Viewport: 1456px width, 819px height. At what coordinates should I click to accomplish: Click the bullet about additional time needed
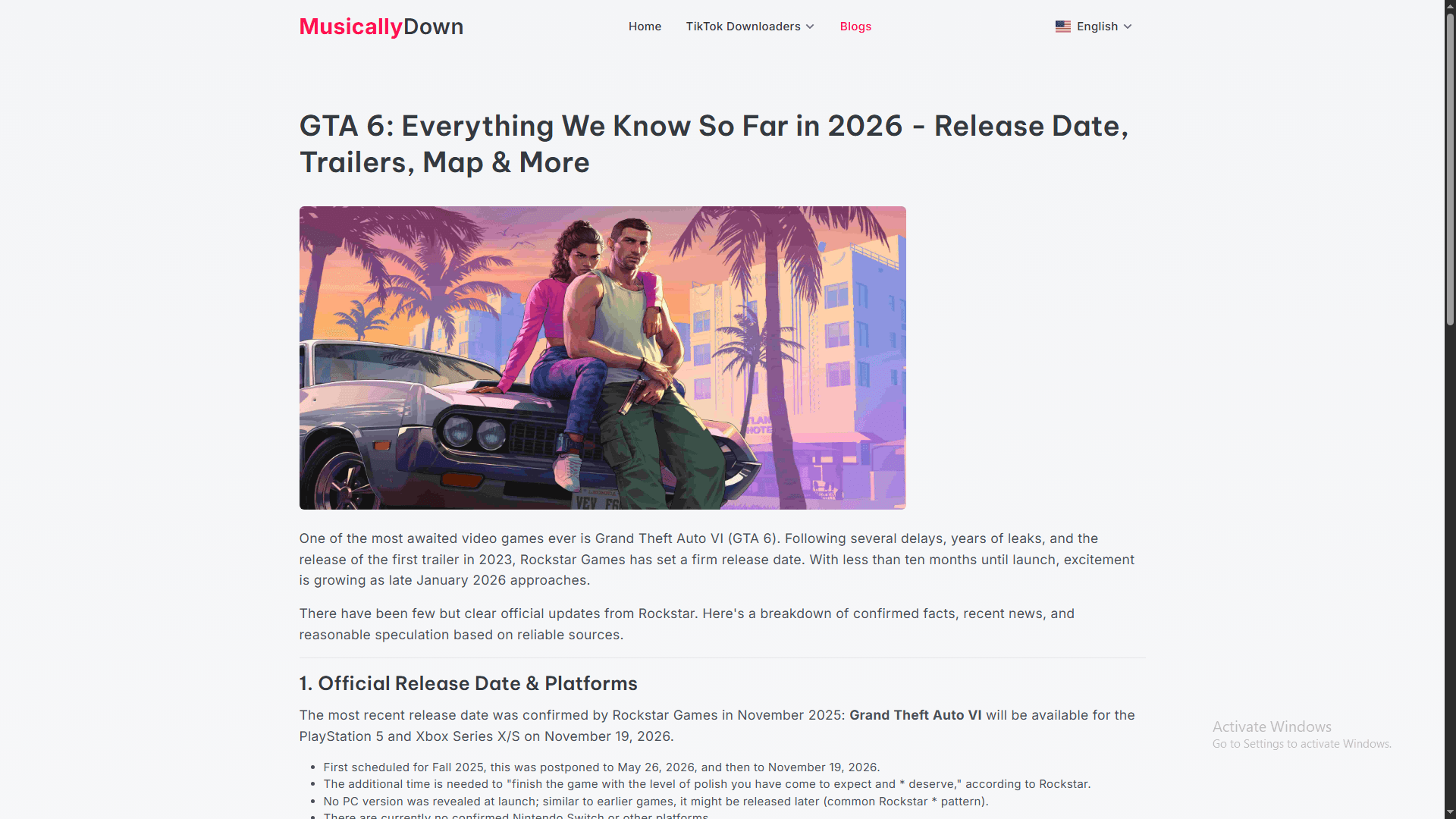point(707,784)
